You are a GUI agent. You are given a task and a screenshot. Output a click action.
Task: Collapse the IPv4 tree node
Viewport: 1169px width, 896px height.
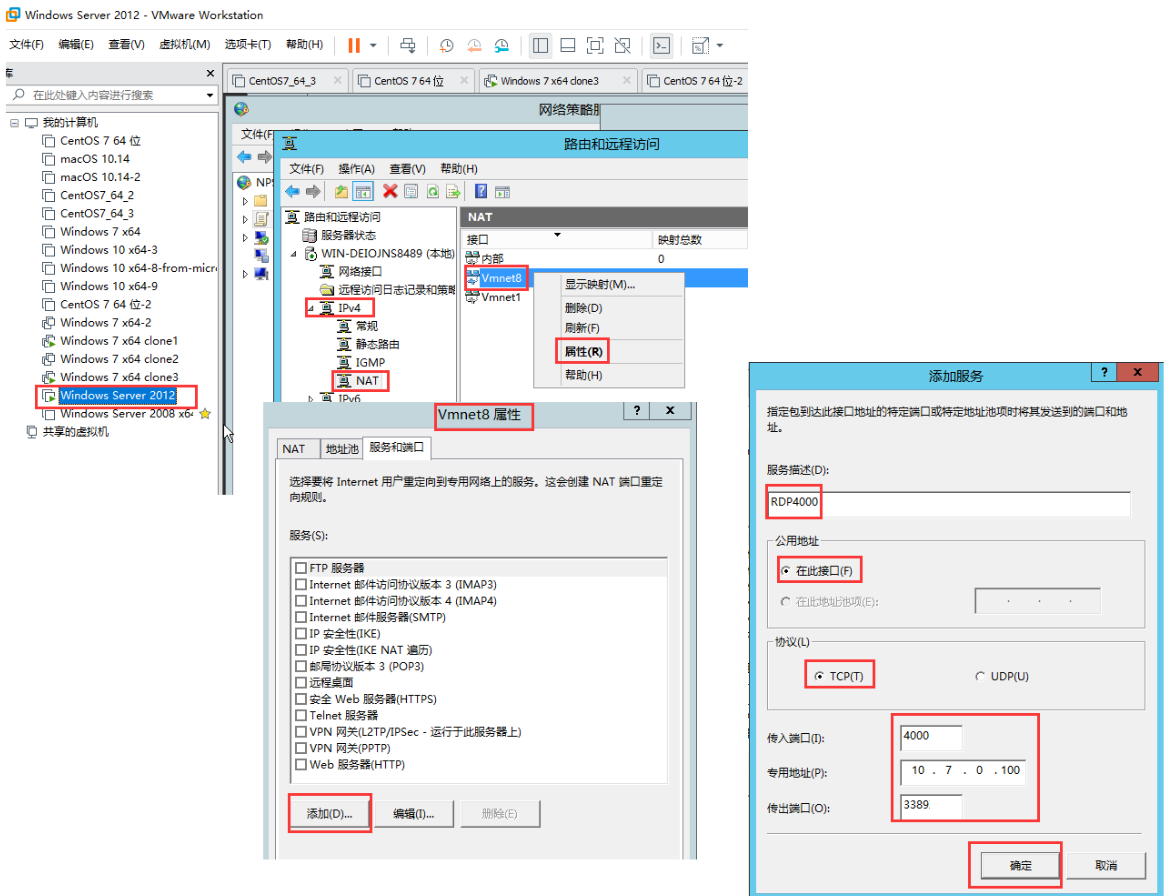click(311, 308)
